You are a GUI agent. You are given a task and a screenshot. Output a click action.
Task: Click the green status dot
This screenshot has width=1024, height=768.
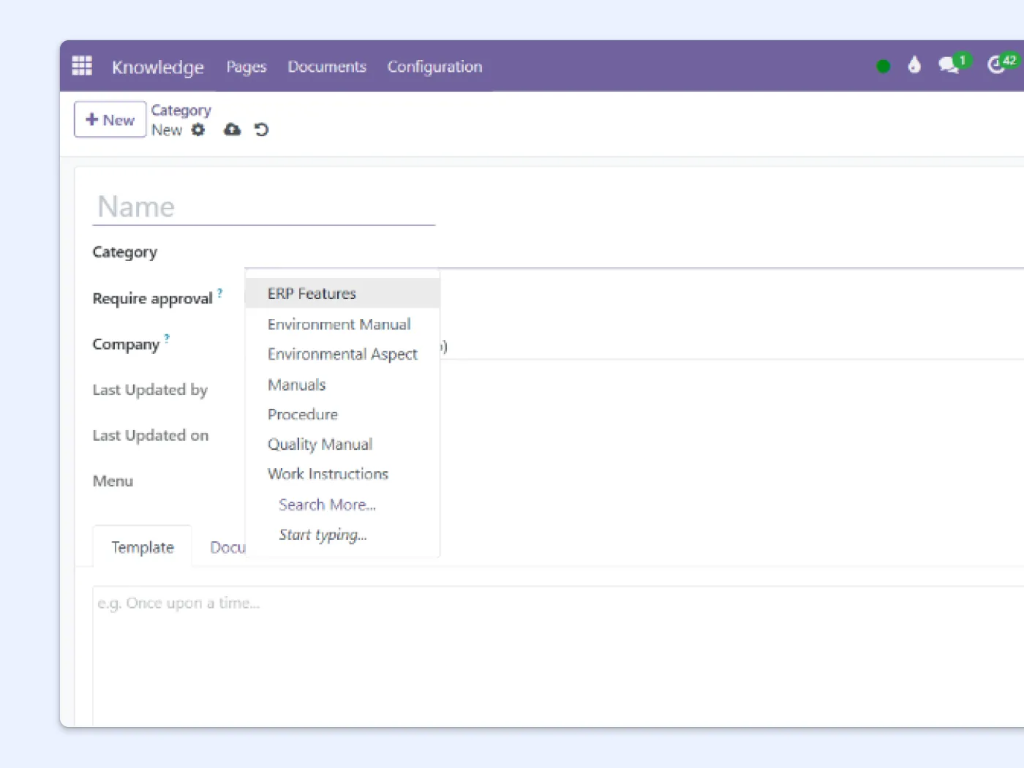tap(883, 67)
